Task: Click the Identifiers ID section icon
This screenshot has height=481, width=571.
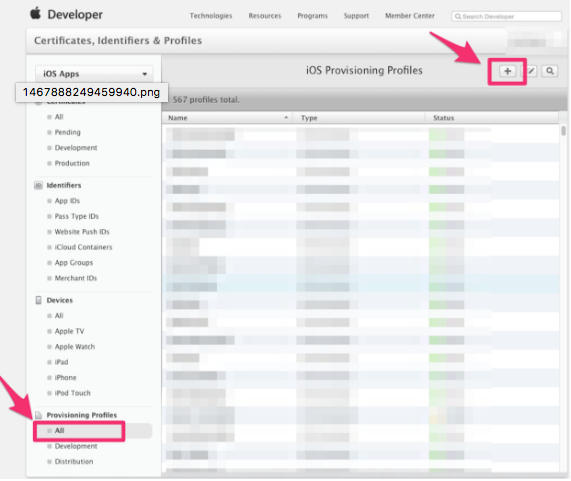Action: pos(38,185)
